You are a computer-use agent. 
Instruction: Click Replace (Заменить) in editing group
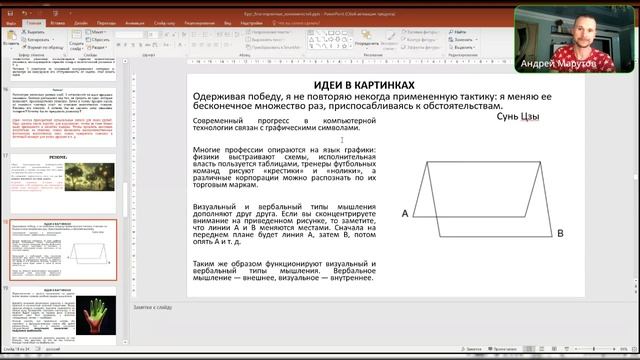460,40
